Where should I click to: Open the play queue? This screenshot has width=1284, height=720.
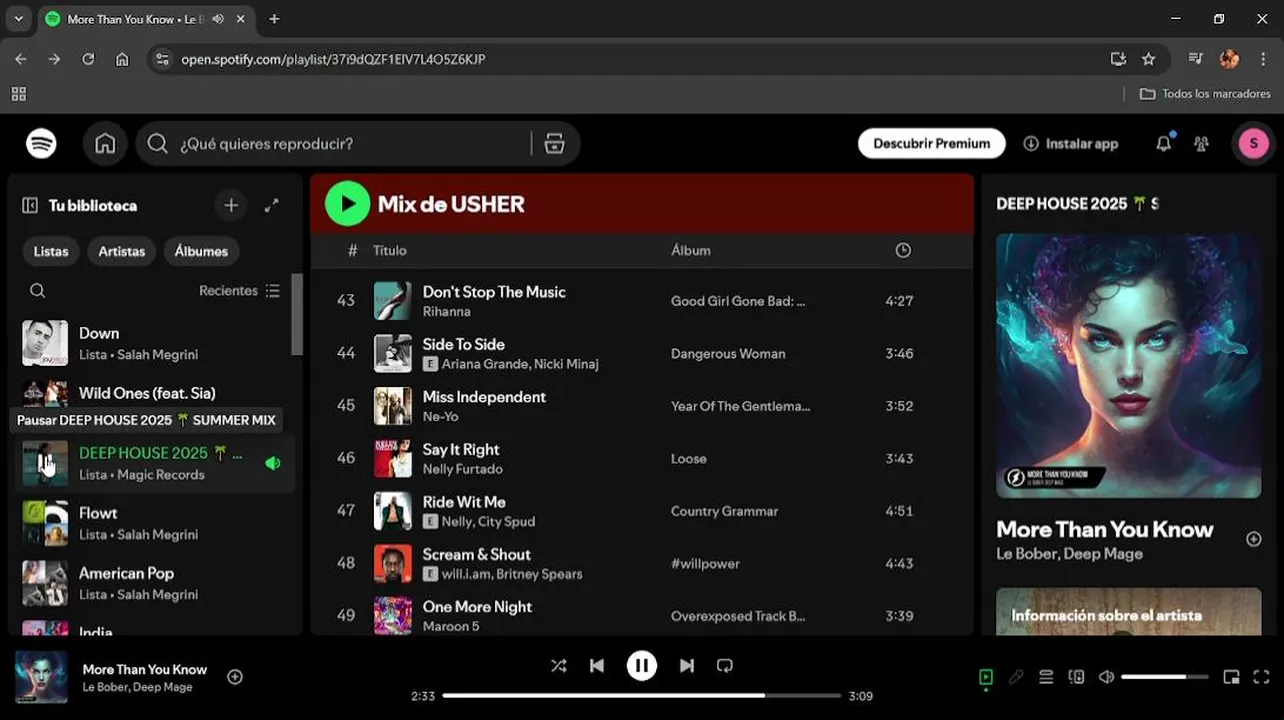point(1046,677)
